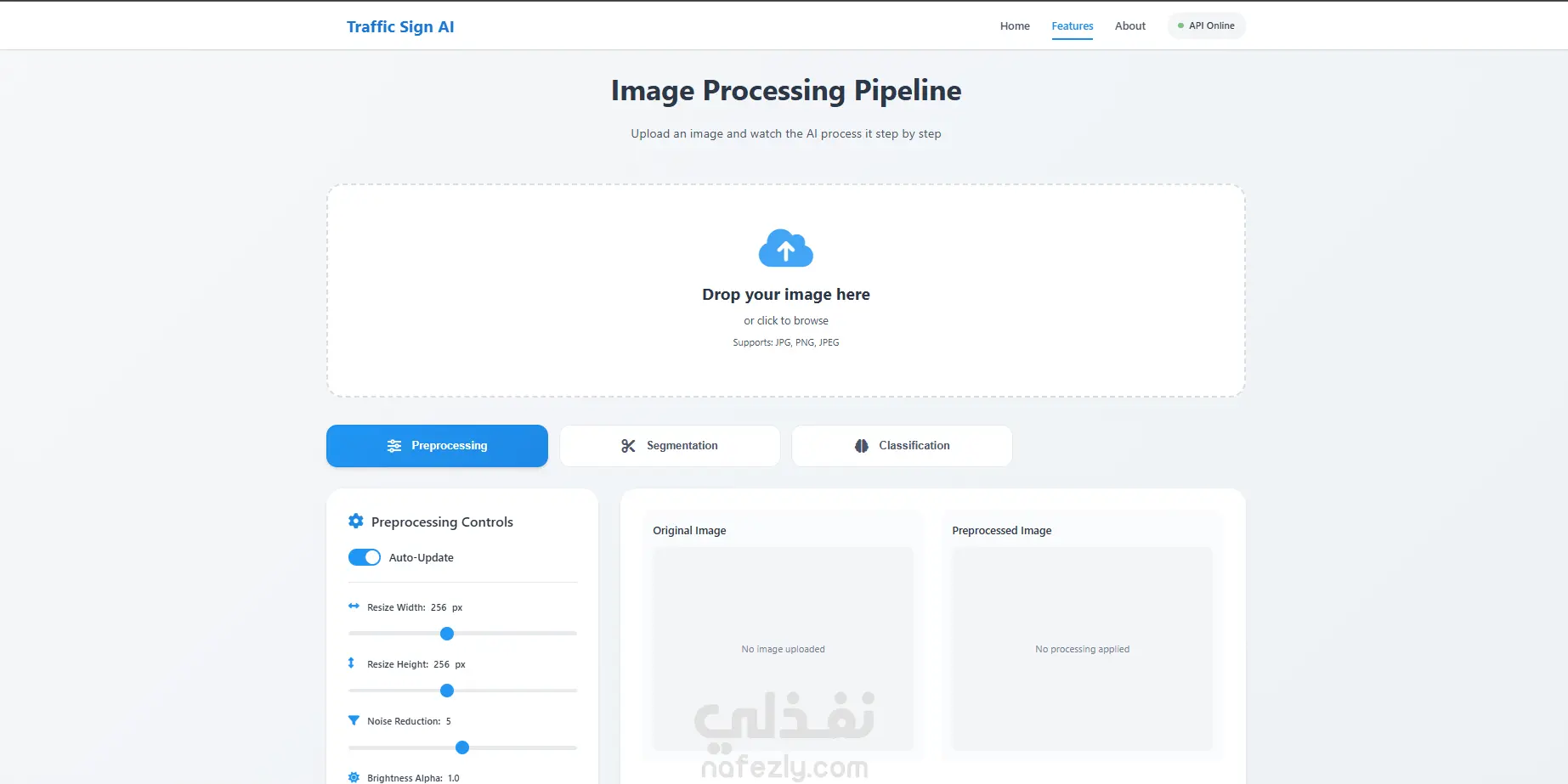Viewport: 1568px width, 784px height.
Task: Go to the Home page link
Action: 1015,26
